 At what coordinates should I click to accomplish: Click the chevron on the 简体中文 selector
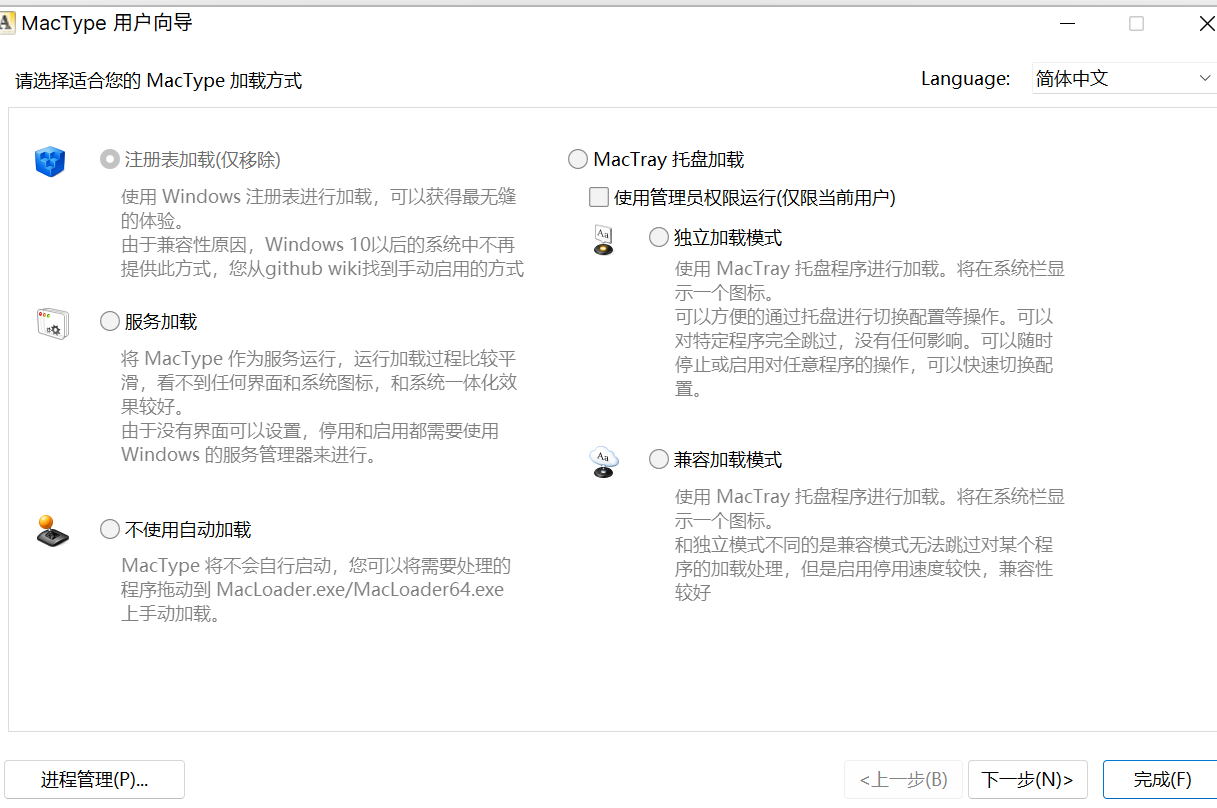click(x=1203, y=78)
